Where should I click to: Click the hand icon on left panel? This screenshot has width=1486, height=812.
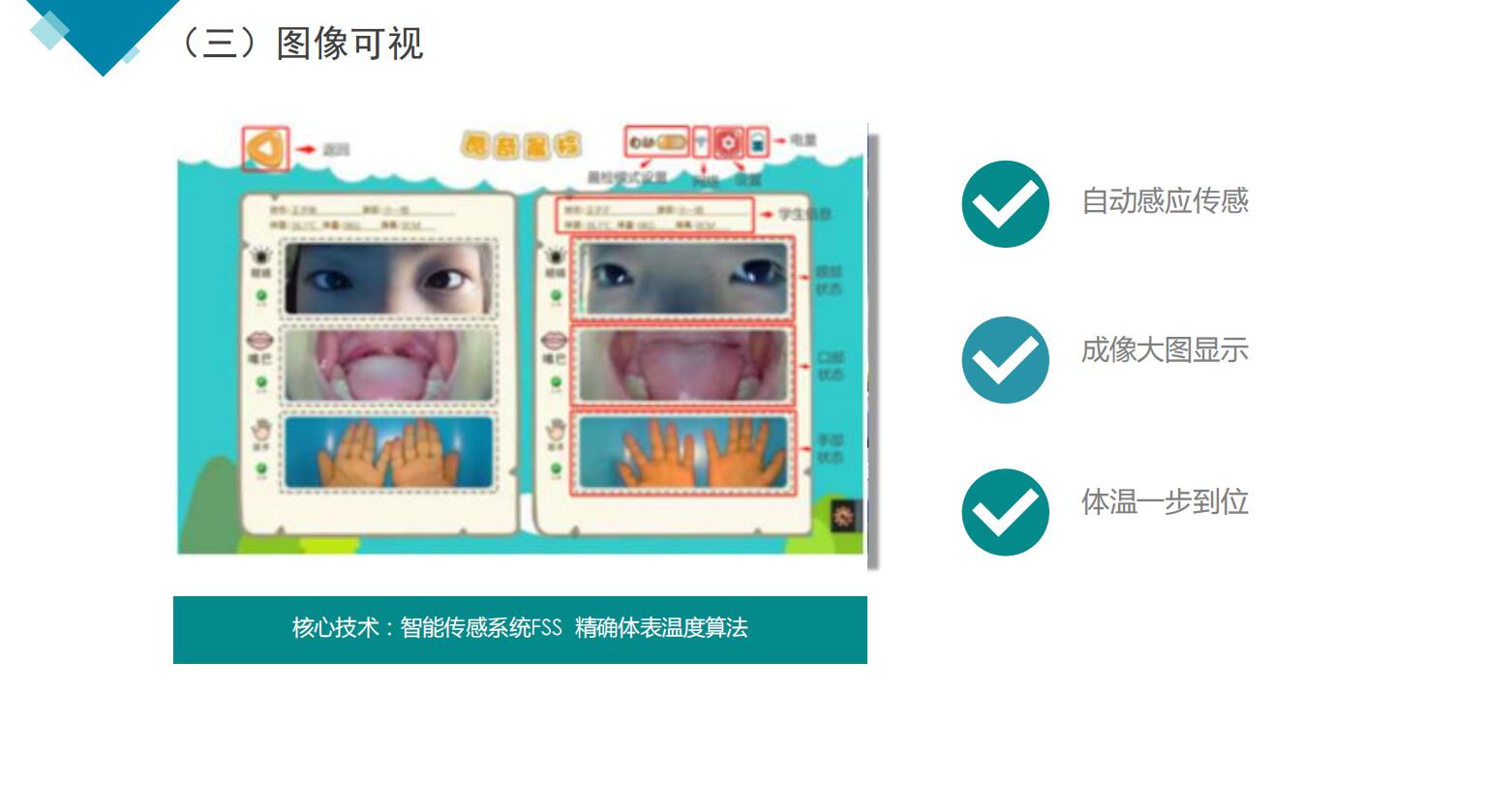(x=261, y=430)
